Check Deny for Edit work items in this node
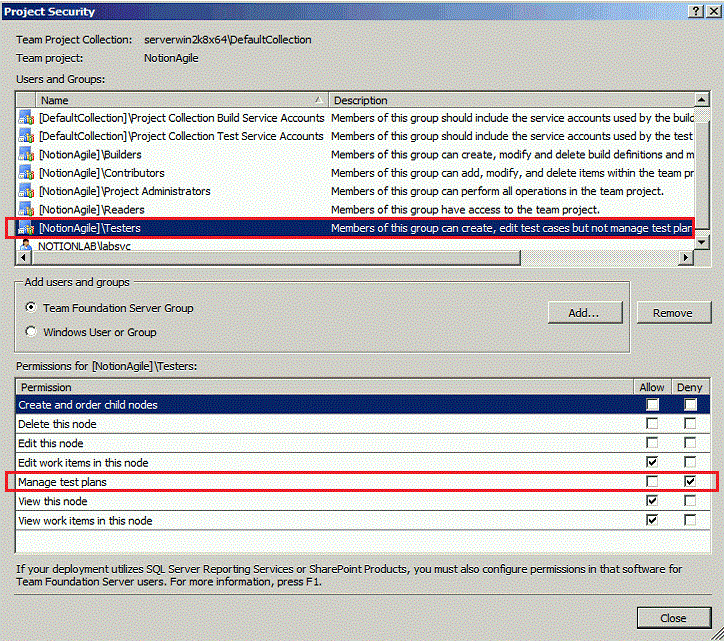This screenshot has height=641, width=724. 690,462
